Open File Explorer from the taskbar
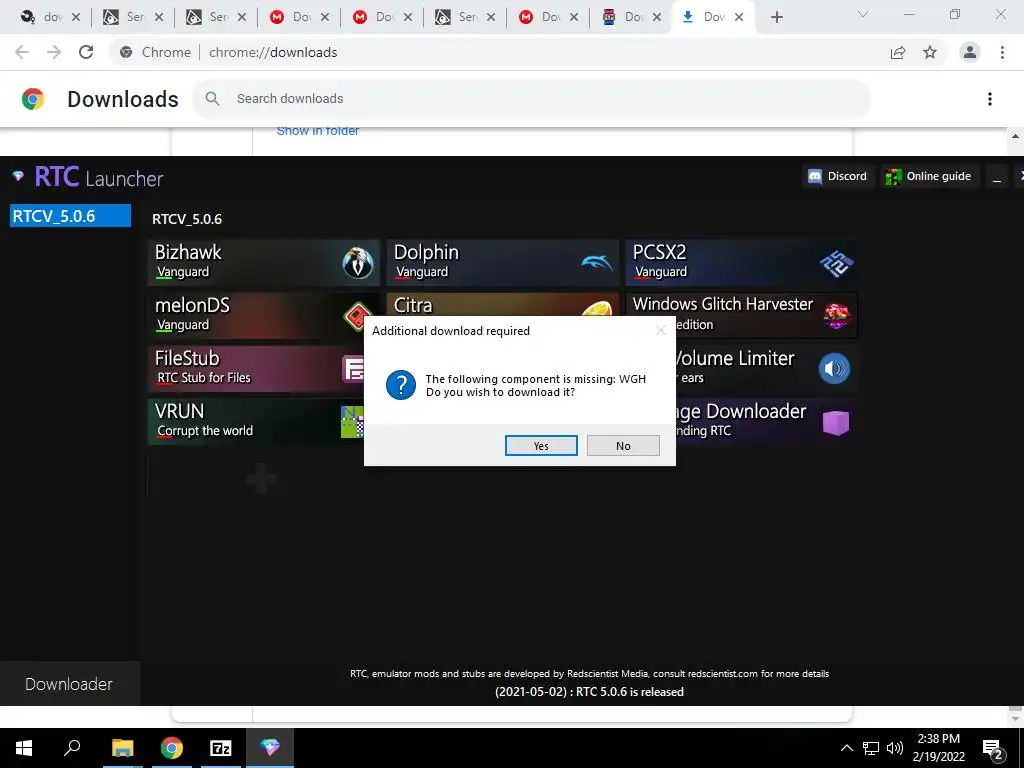 (x=122, y=748)
